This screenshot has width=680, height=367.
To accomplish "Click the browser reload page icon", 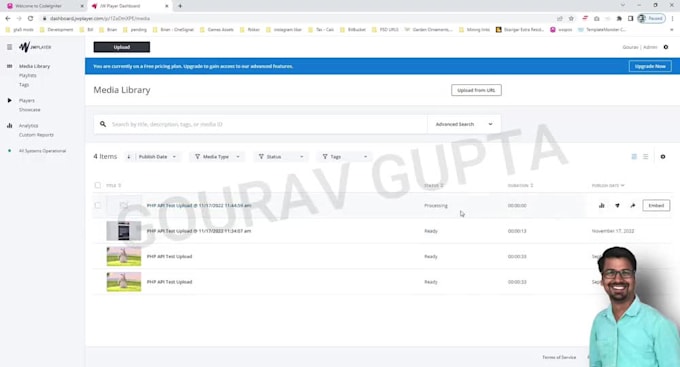I will [30, 18].
